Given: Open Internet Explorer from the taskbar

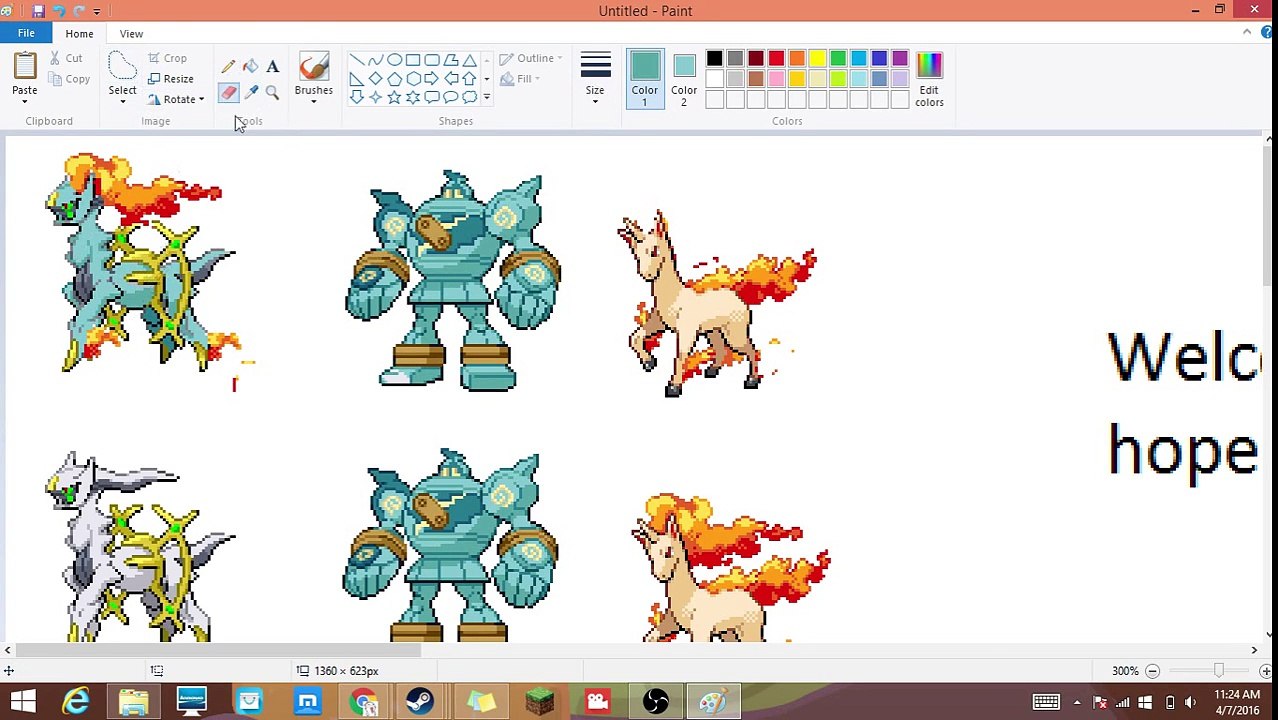Looking at the screenshot, I should click(76, 701).
